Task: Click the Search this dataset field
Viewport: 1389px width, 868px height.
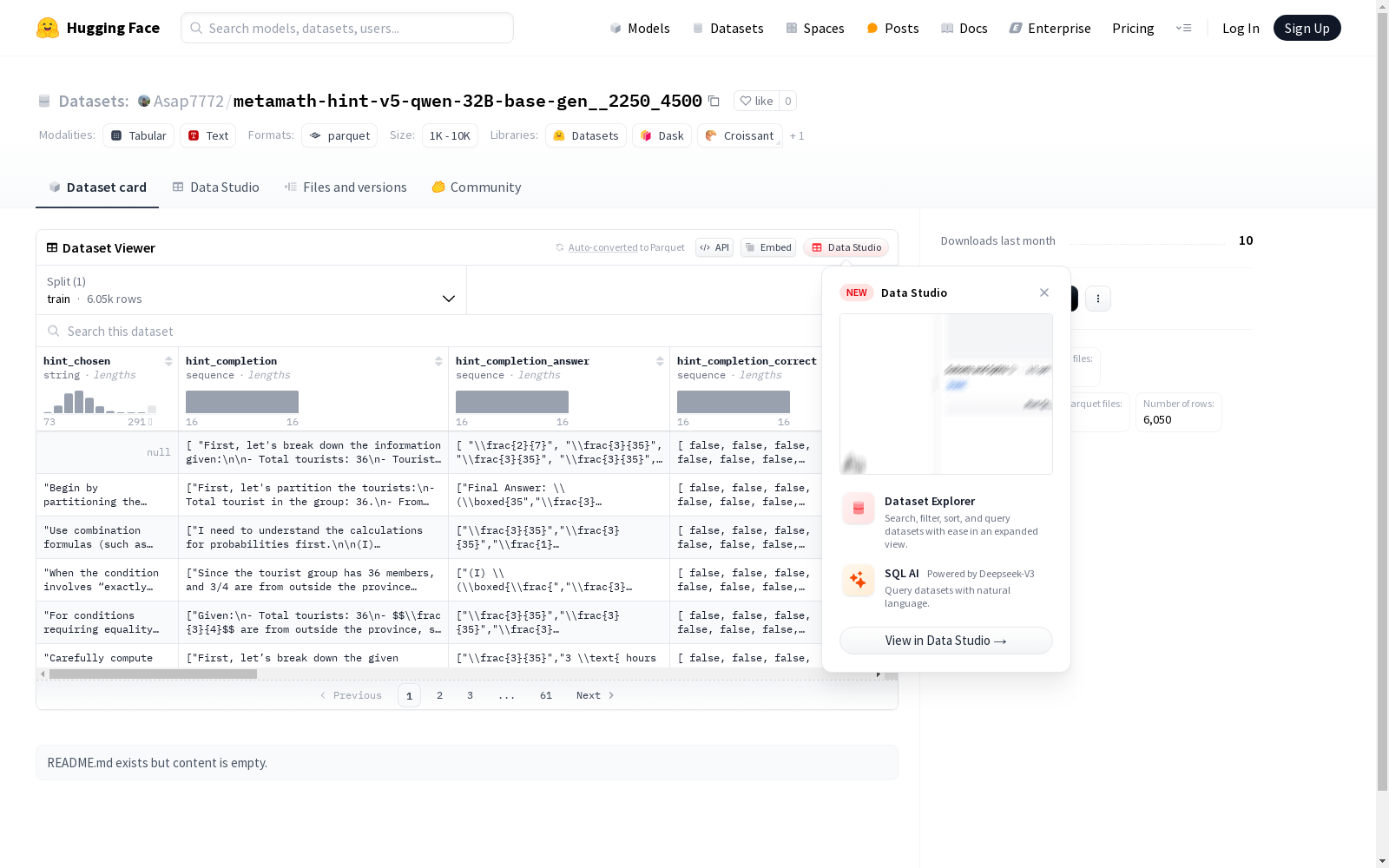Action: tap(429, 332)
